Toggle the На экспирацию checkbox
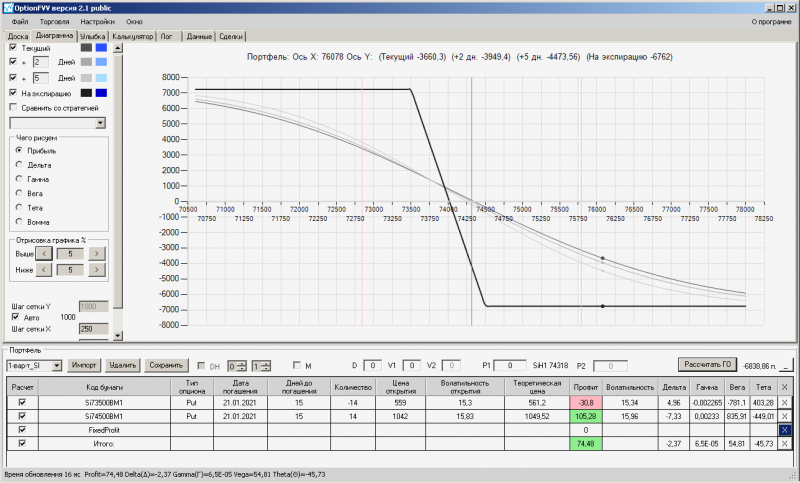Image resolution: width=800 pixels, height=483 pixels. pos(13,93)
